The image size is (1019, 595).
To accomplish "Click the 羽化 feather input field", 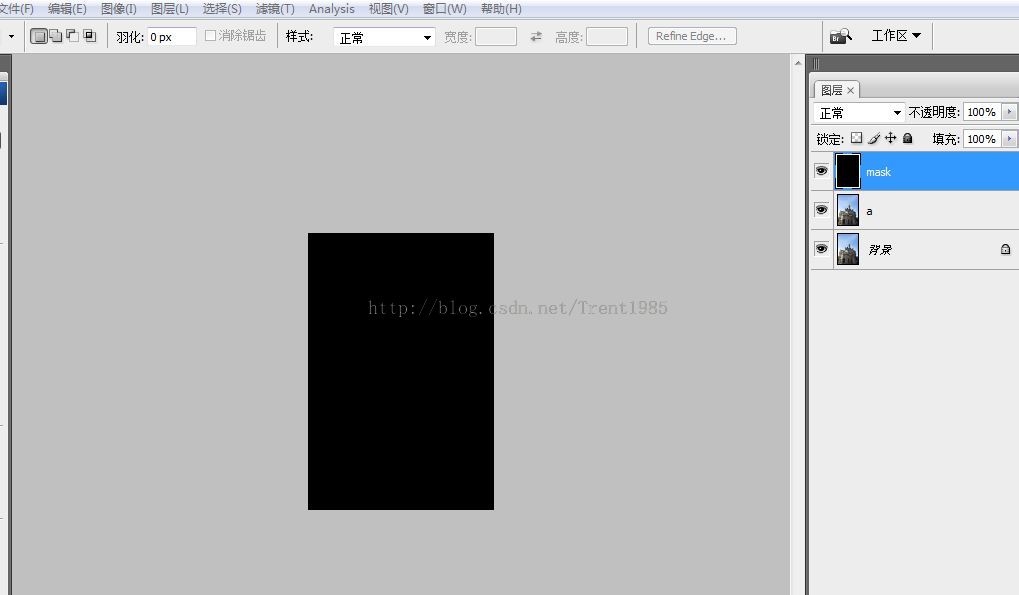I will tap(172, 37).
